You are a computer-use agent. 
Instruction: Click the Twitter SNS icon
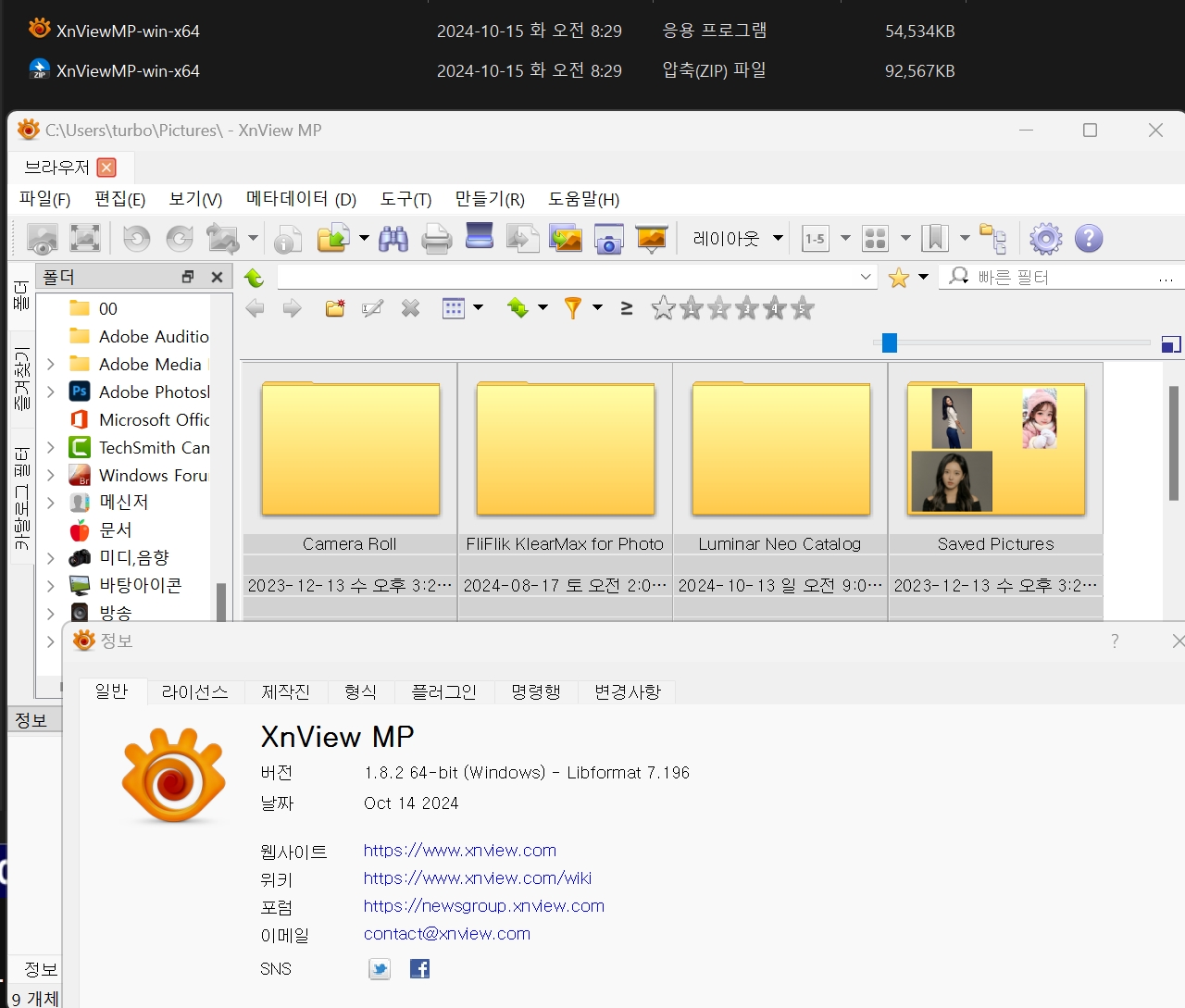(380, 969)
